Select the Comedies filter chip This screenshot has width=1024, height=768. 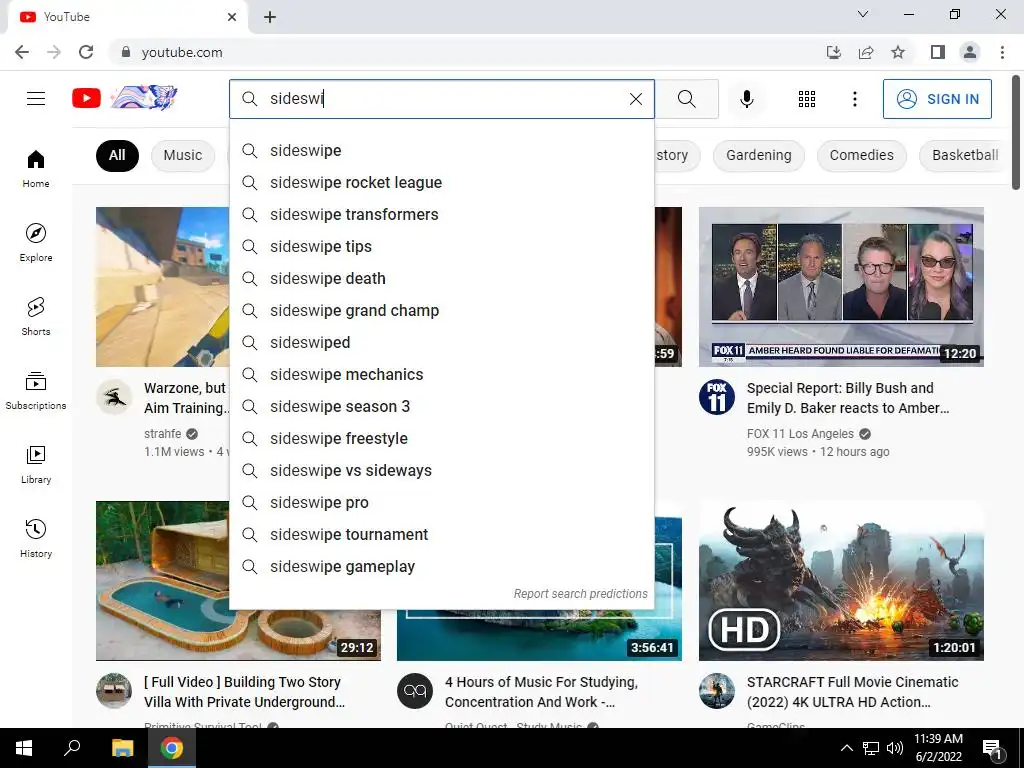861,155
